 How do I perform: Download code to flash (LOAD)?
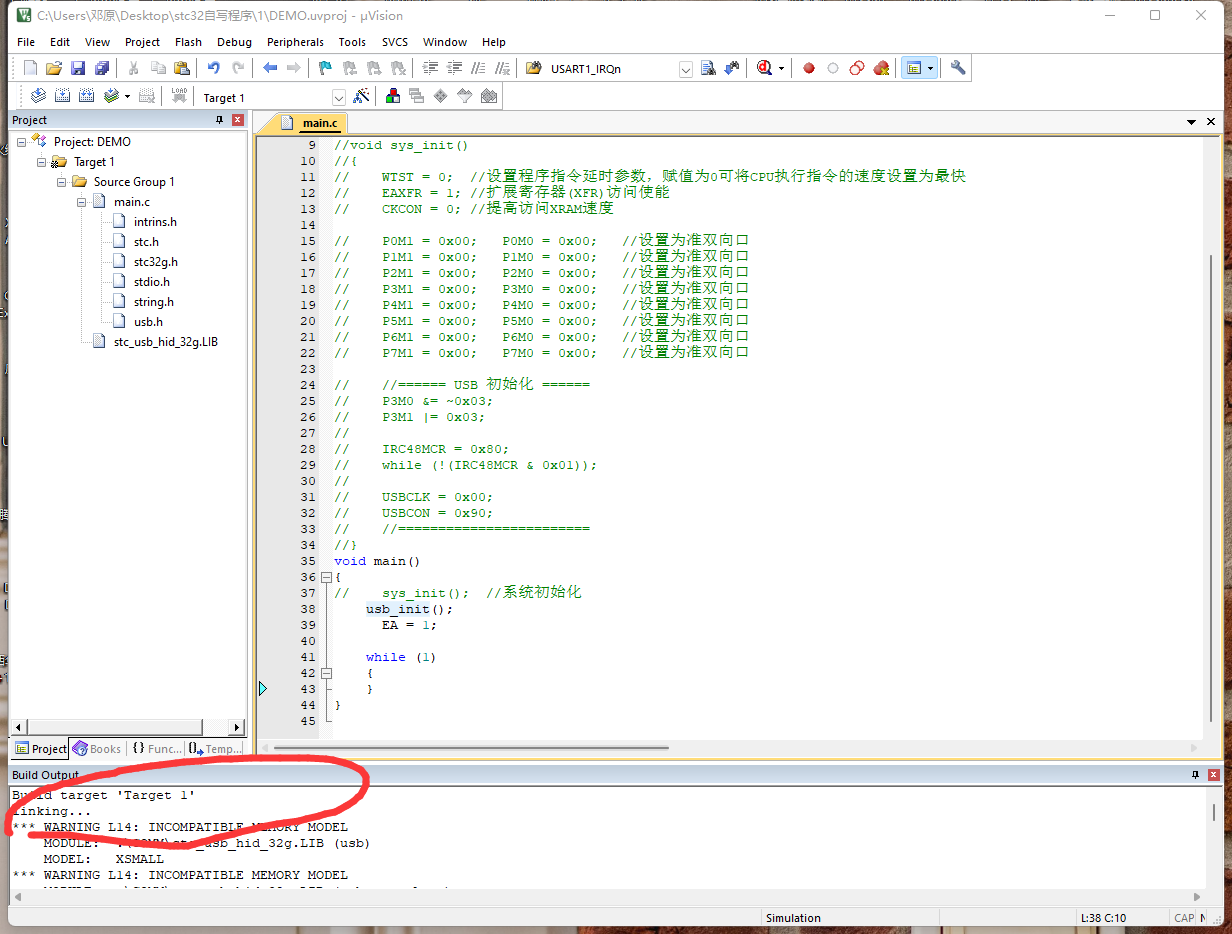180,96
